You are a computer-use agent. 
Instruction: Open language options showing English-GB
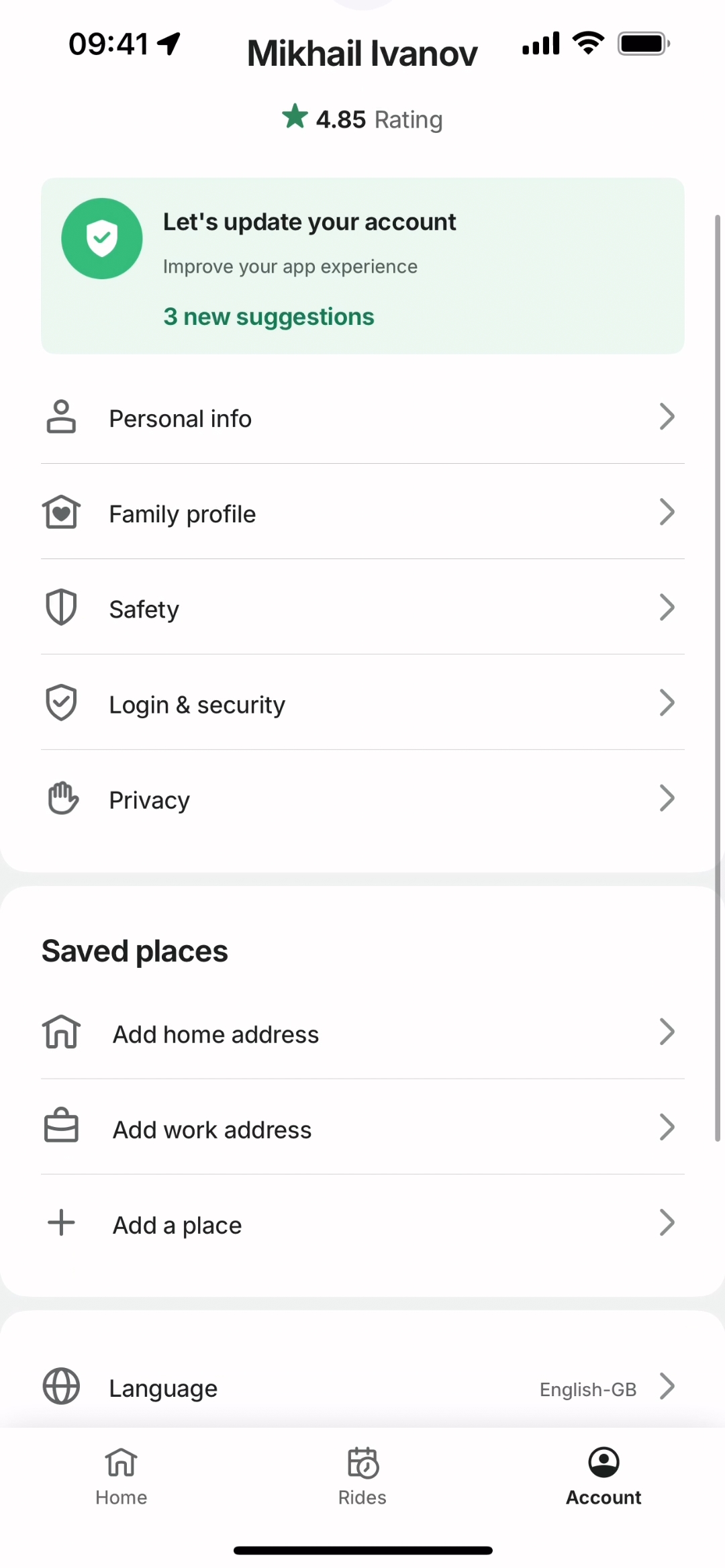click(x=588, y=1389)
